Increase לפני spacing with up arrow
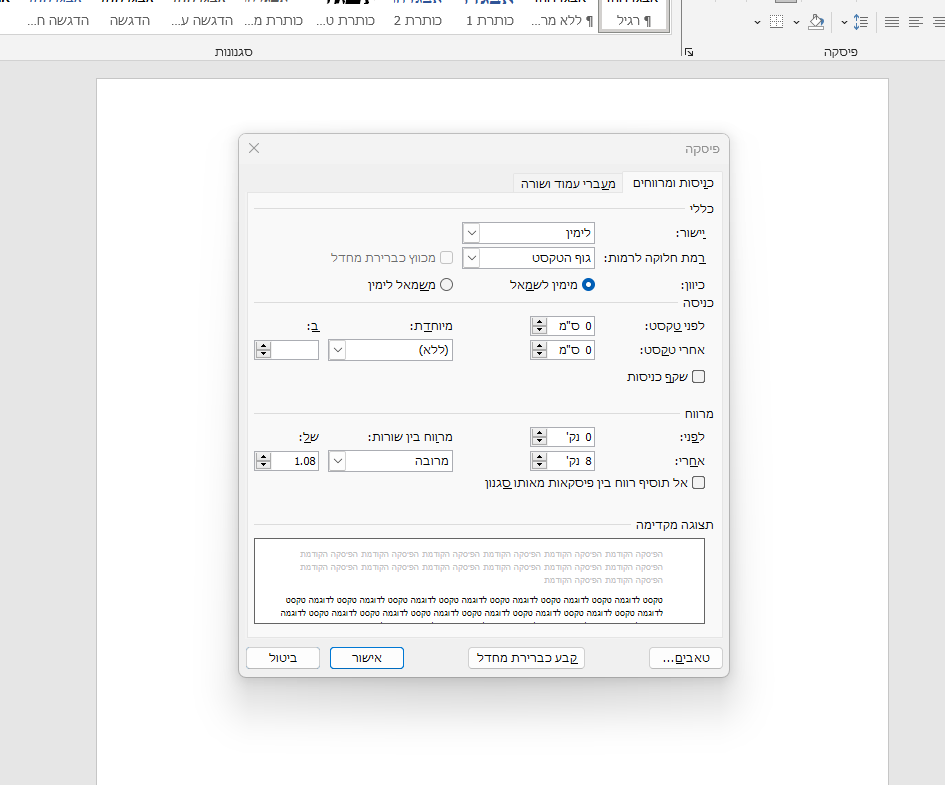 click(x=539, y=433)
